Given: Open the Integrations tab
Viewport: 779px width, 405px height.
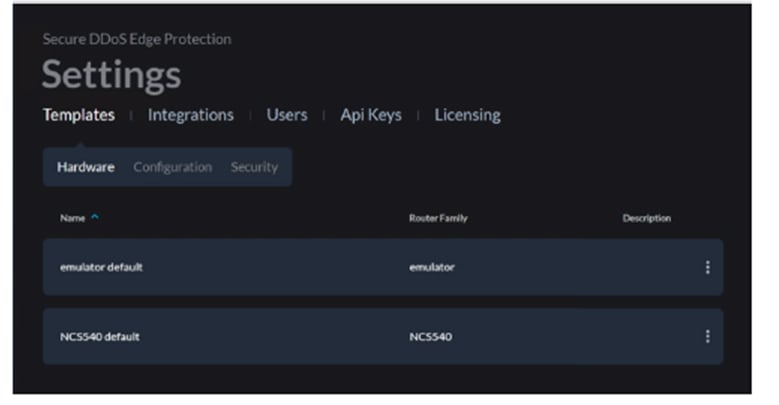Looking at the screenshot, I should pos(190,115).
